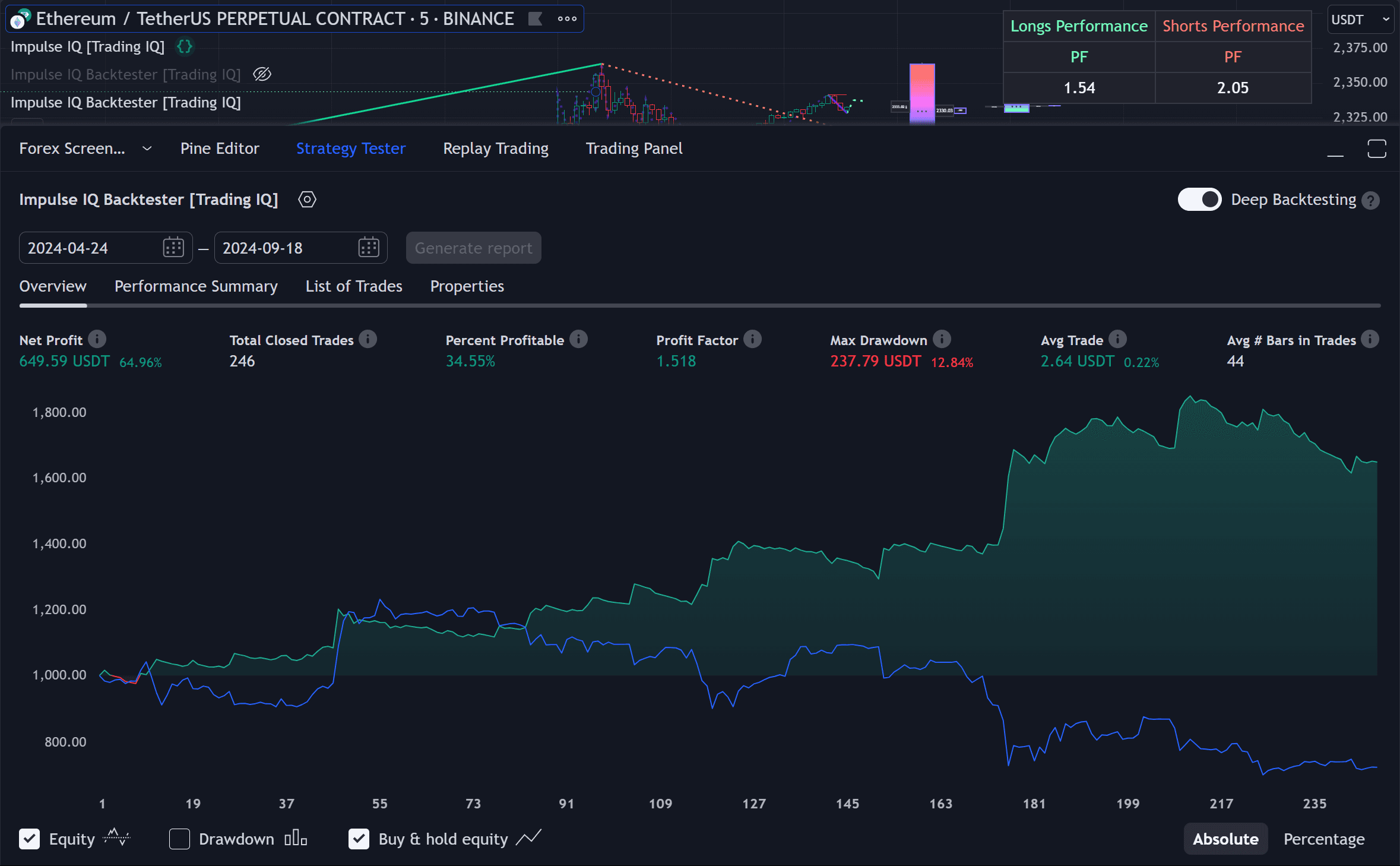Screen dimensions: 1400x866
Task: Uncheck Buy & hold equity checkbox
Action: 359,839
